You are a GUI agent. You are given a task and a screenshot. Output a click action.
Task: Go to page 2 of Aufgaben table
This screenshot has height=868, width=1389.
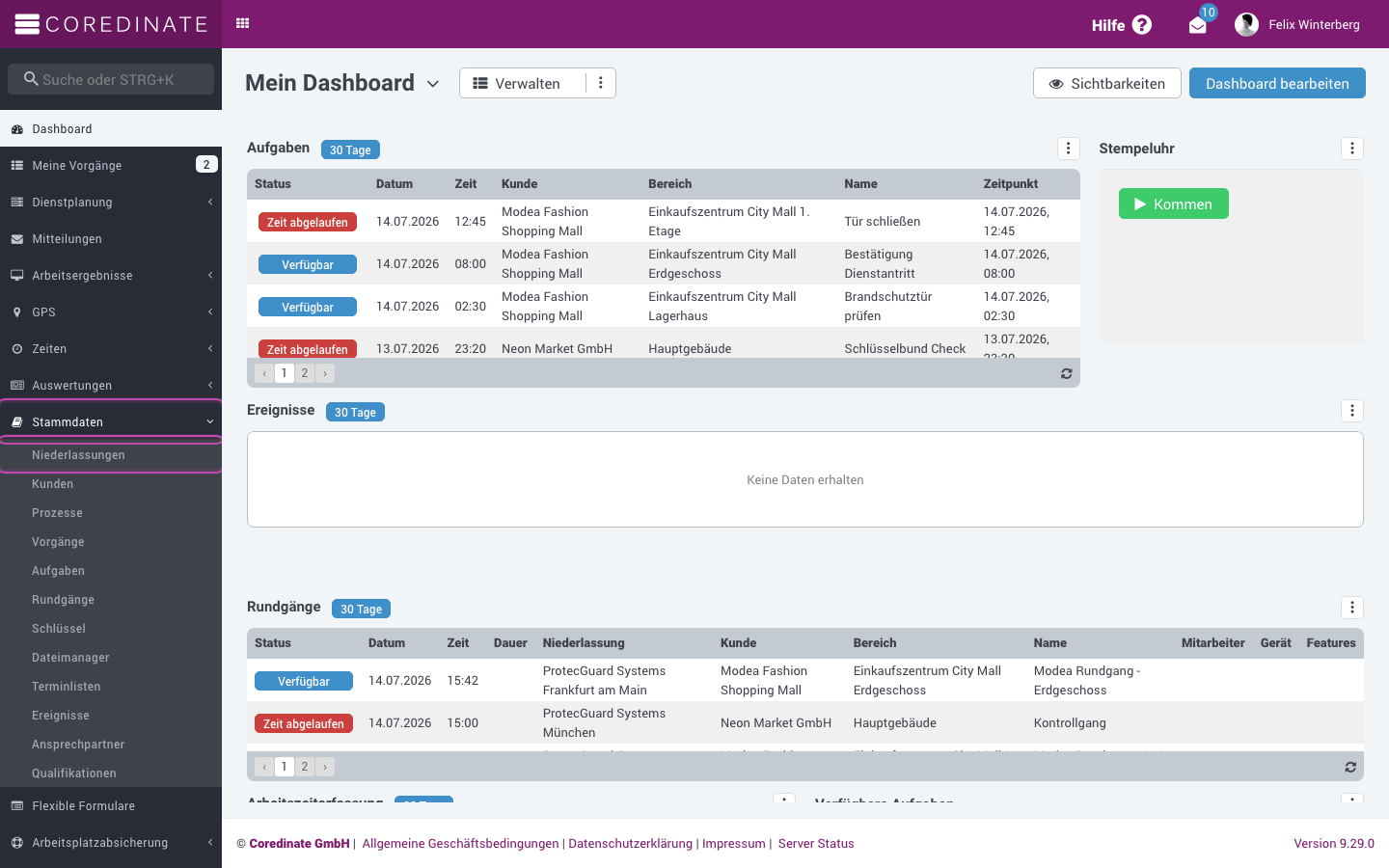point(305,373)
